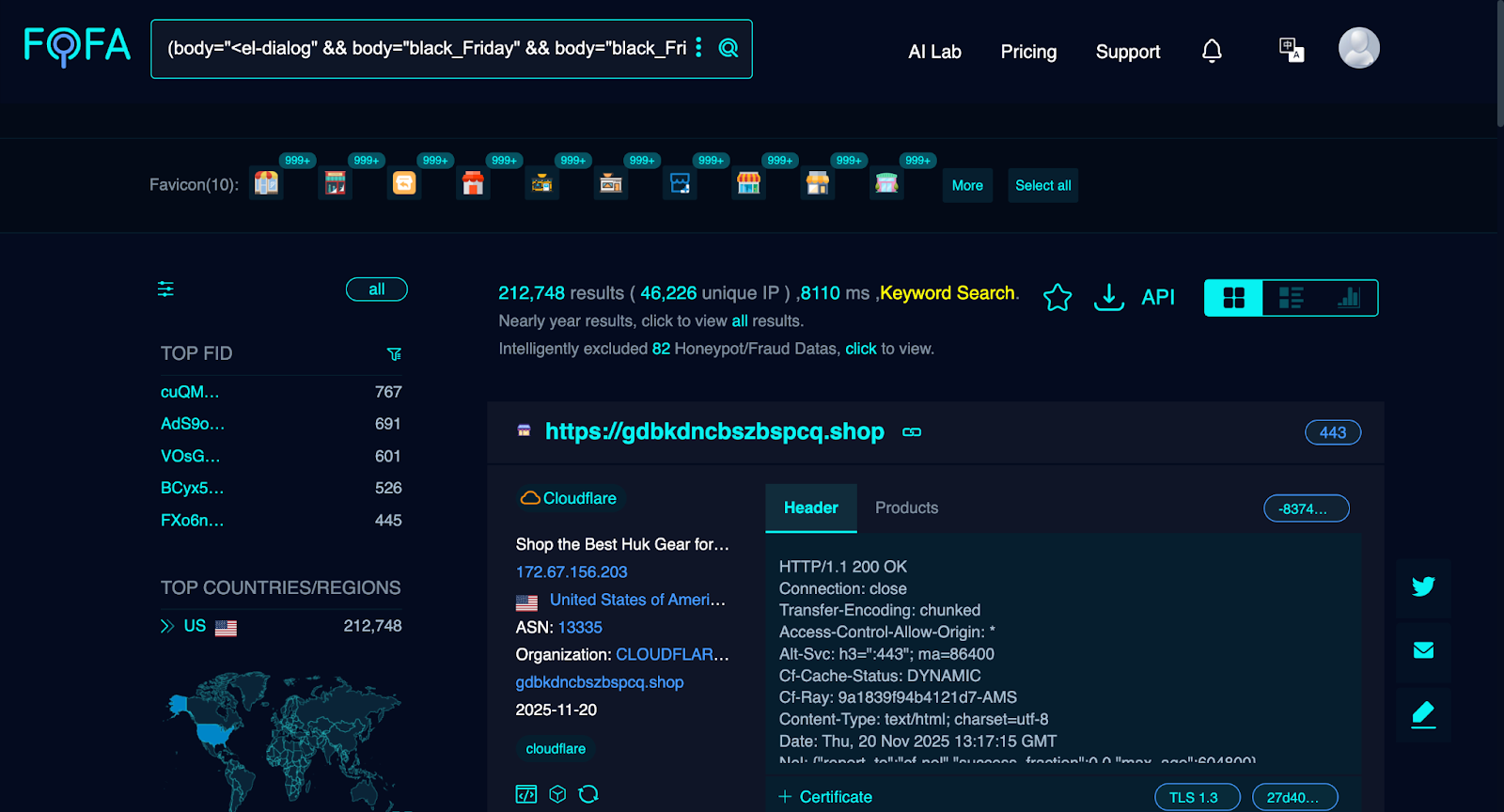1504x812 pixels.
Task: Click the US country label
Action: pos(195,626)
